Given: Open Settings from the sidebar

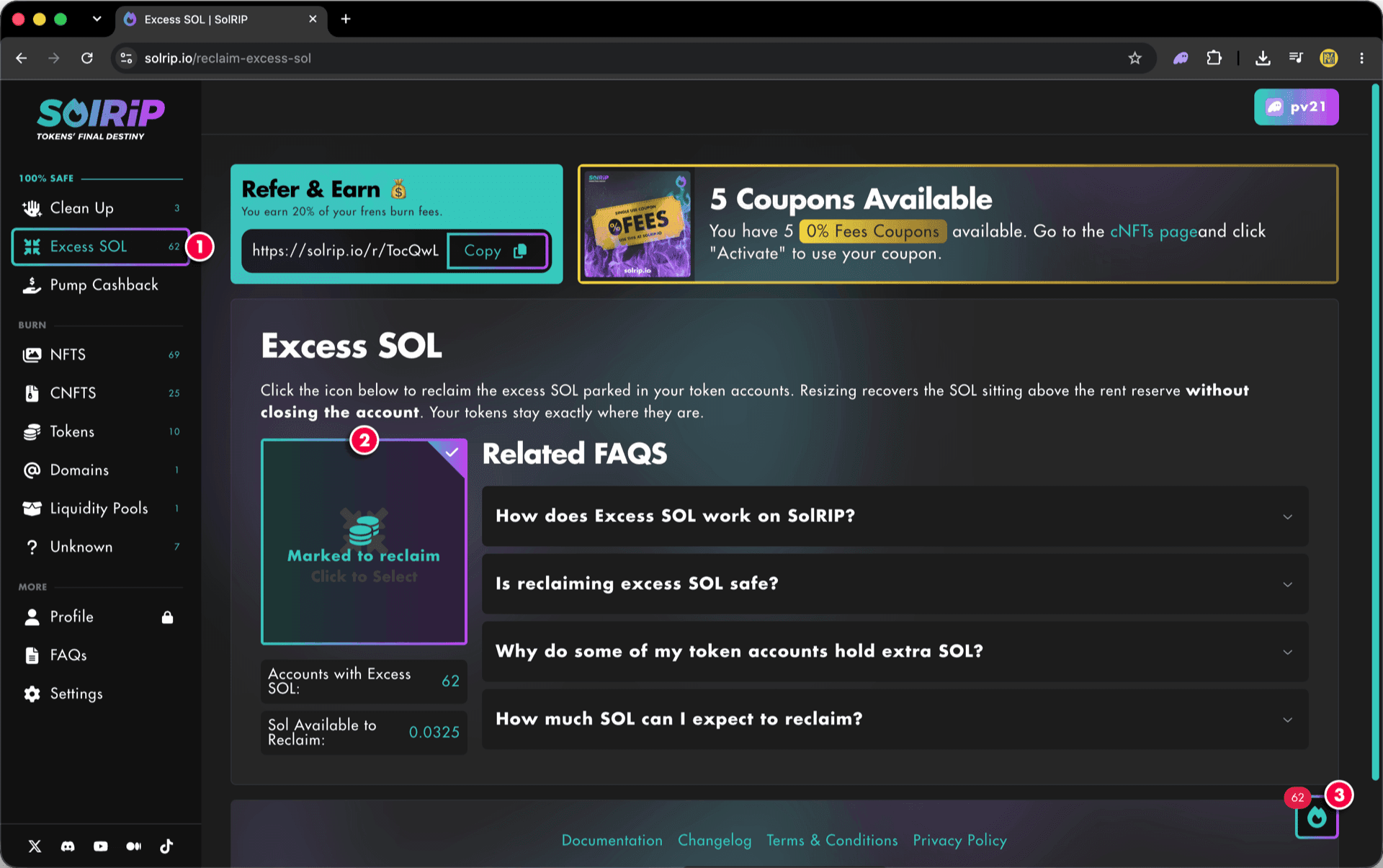Looking at the screenshot, I should pyautogui.click(x=101, y=694).
